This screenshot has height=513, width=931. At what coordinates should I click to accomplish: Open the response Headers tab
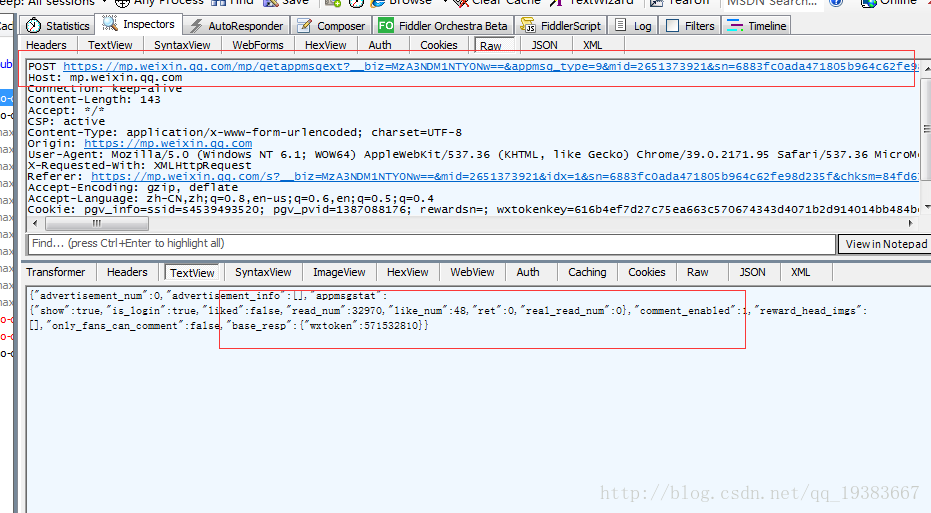(127, 272)
